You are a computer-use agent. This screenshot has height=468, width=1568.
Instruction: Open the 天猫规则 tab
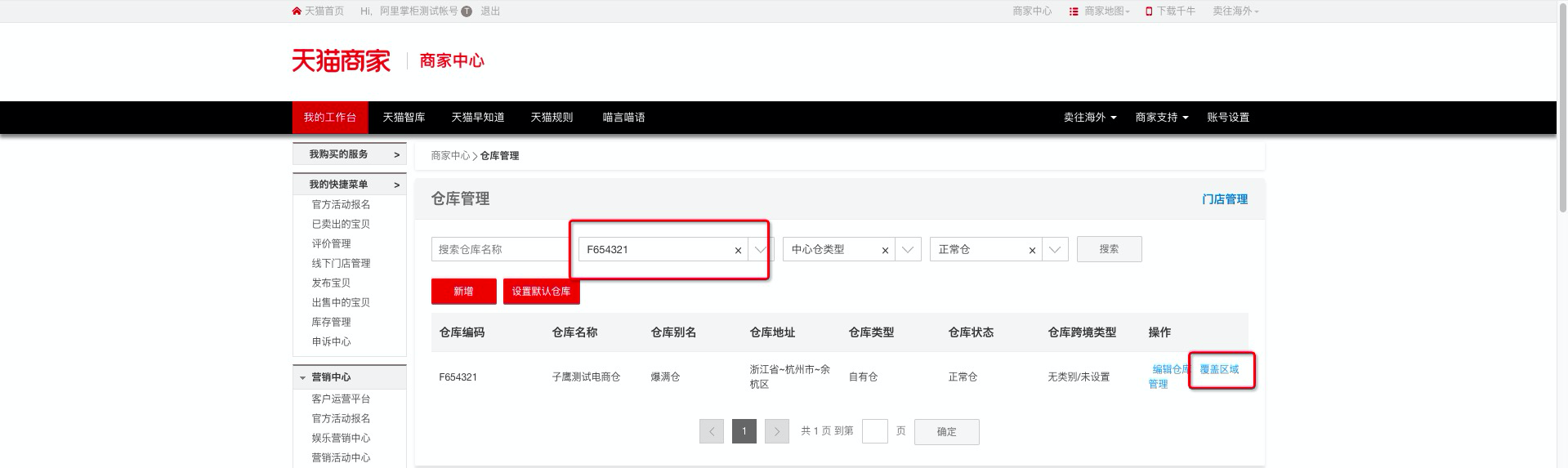(x=552, y=118)
